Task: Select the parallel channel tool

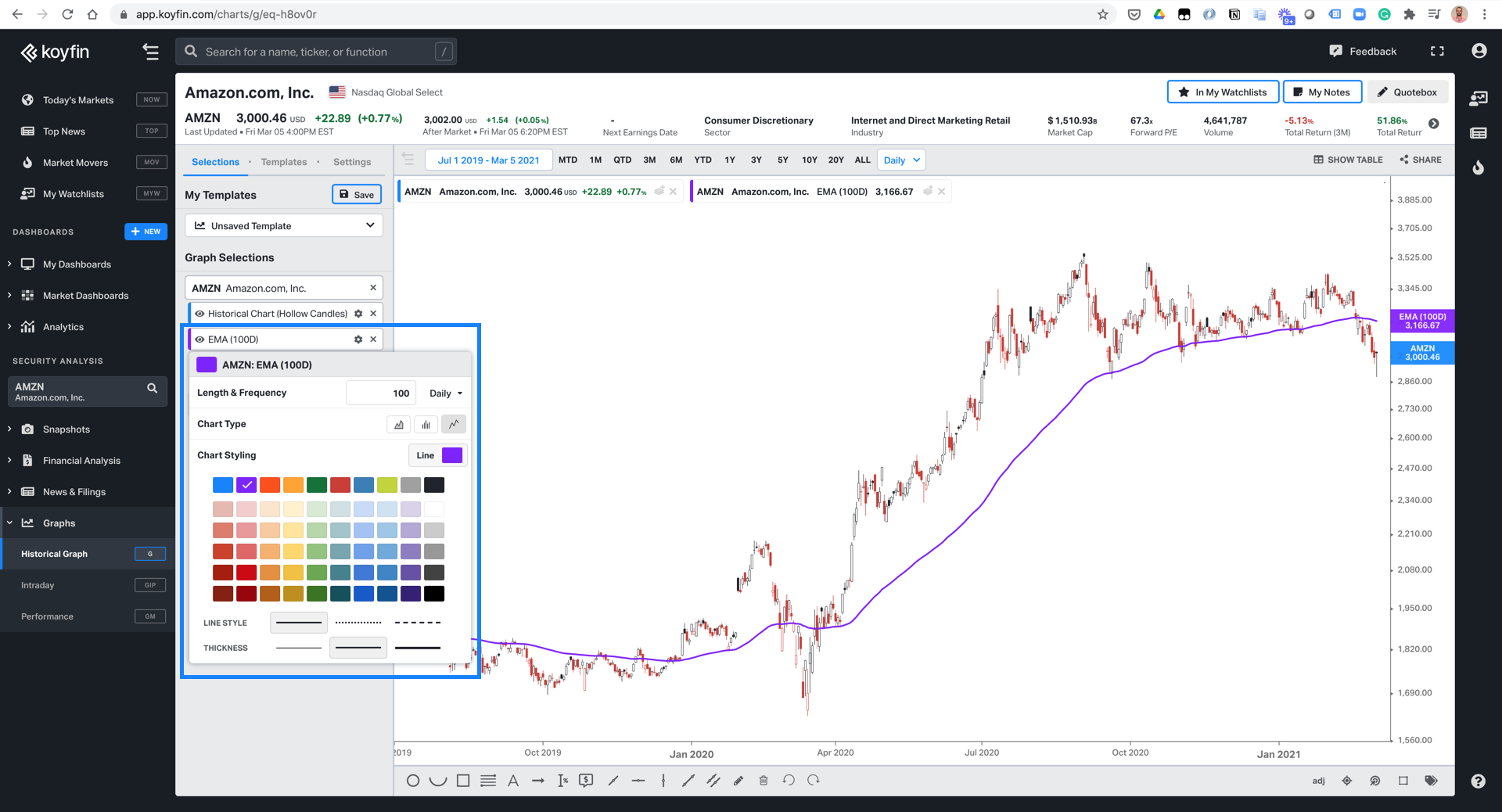Action: [713, 781]
